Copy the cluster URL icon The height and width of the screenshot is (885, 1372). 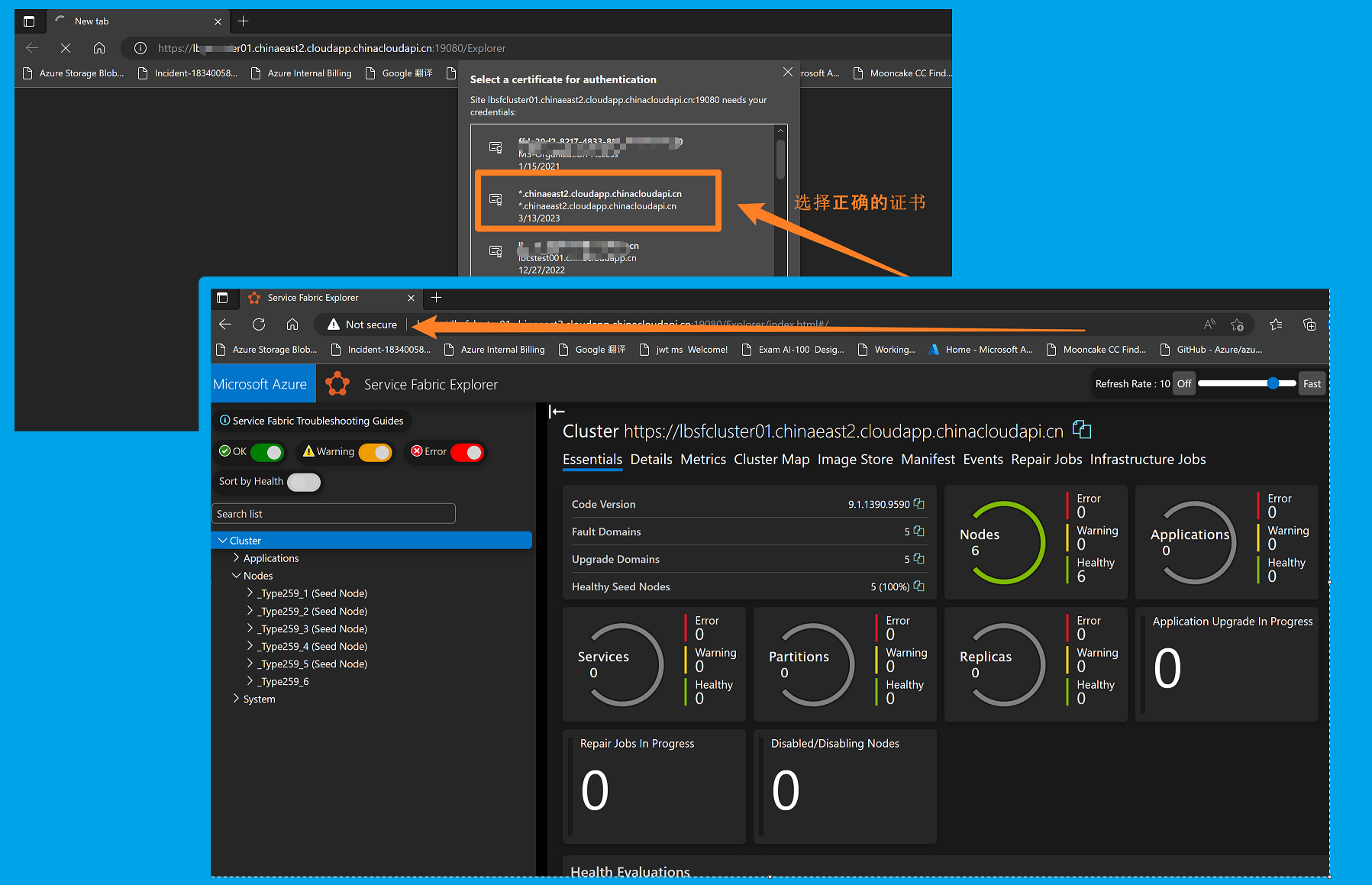point(1081,430)
